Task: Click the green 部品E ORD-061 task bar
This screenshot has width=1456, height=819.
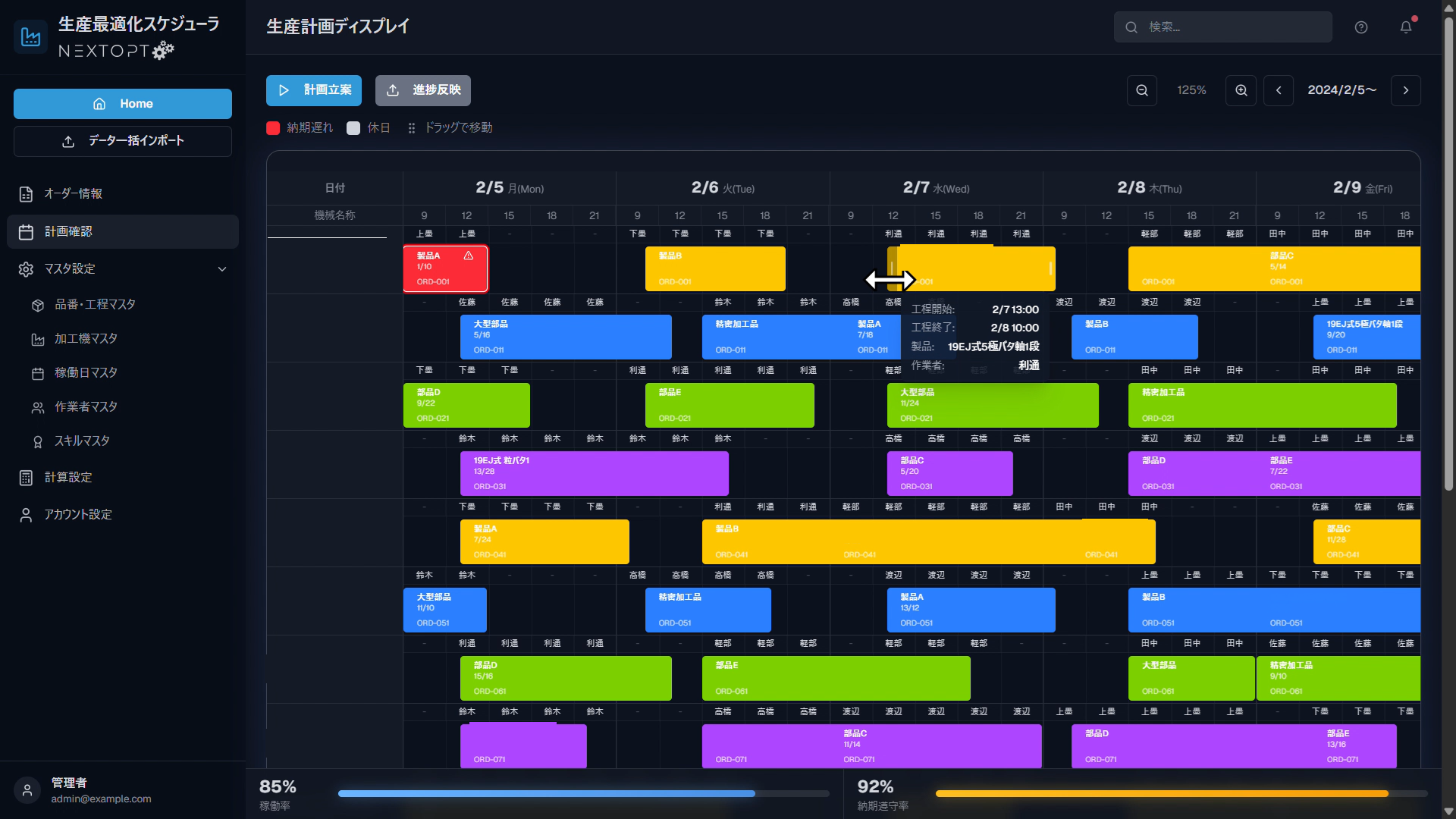Action: tap(836, 678)
